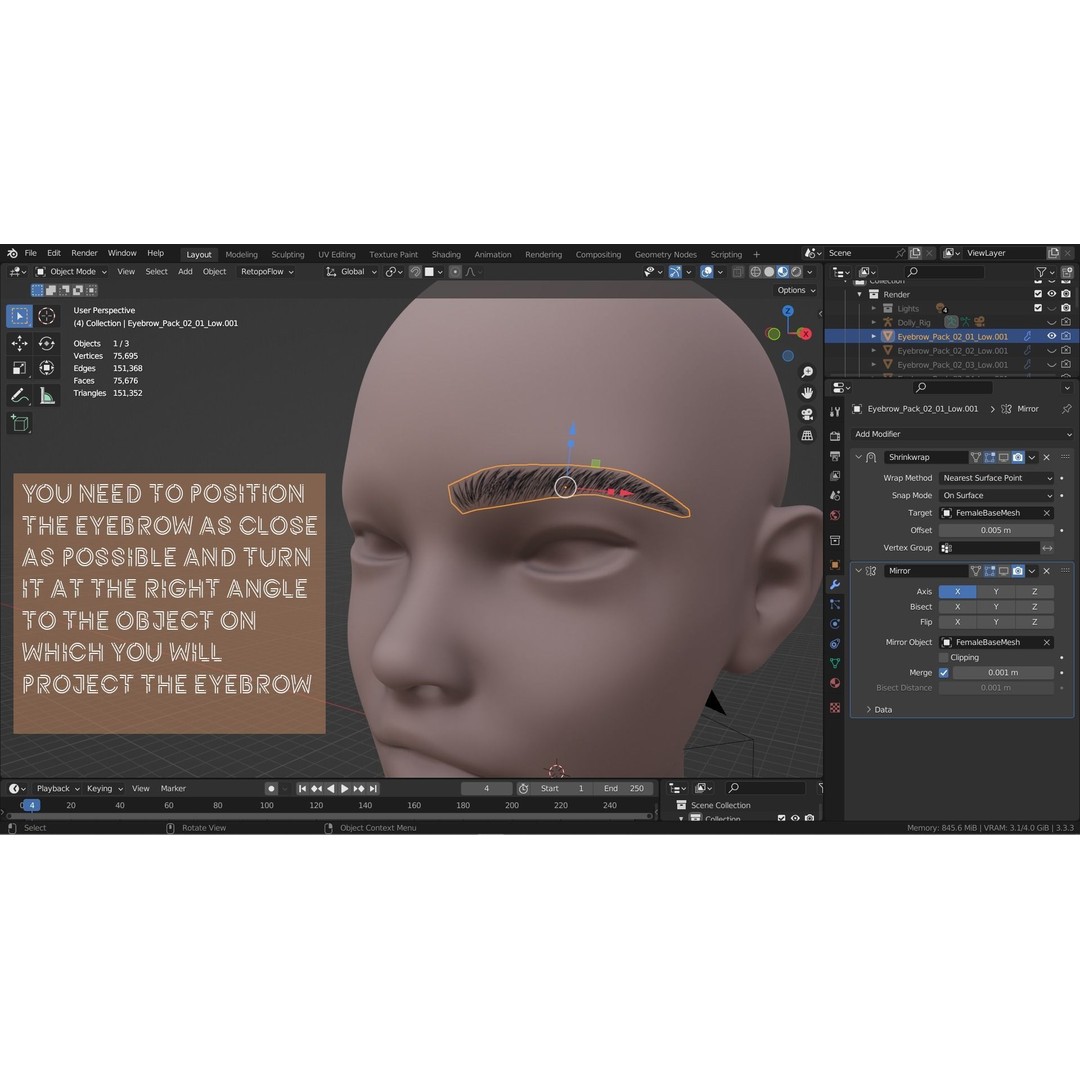Remove the Shrinkwrap modifier
The height and width of the screenshot is (1080, 1080).
coord(1046,457)
